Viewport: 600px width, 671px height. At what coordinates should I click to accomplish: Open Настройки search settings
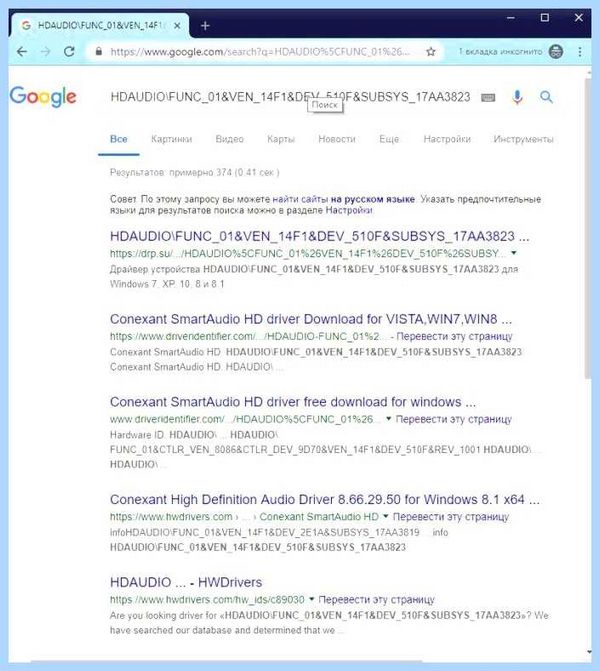tap(447, 139)
